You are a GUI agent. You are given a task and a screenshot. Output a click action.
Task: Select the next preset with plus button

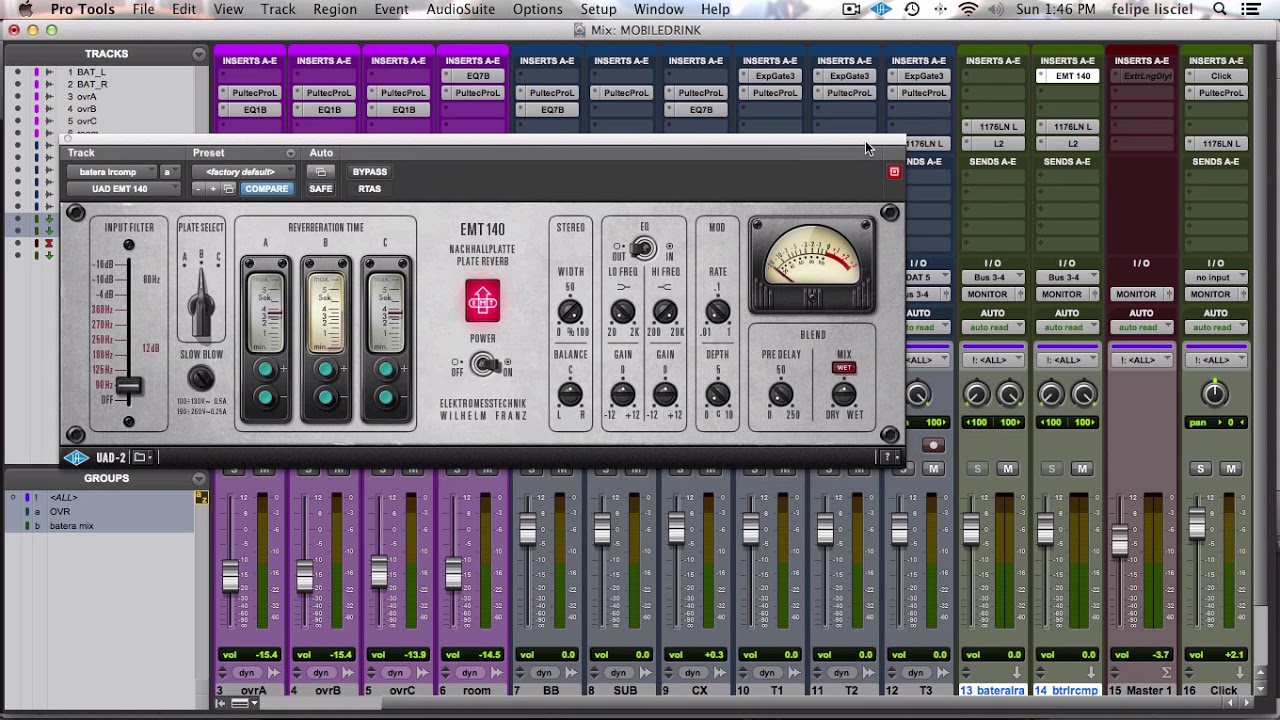213,189
